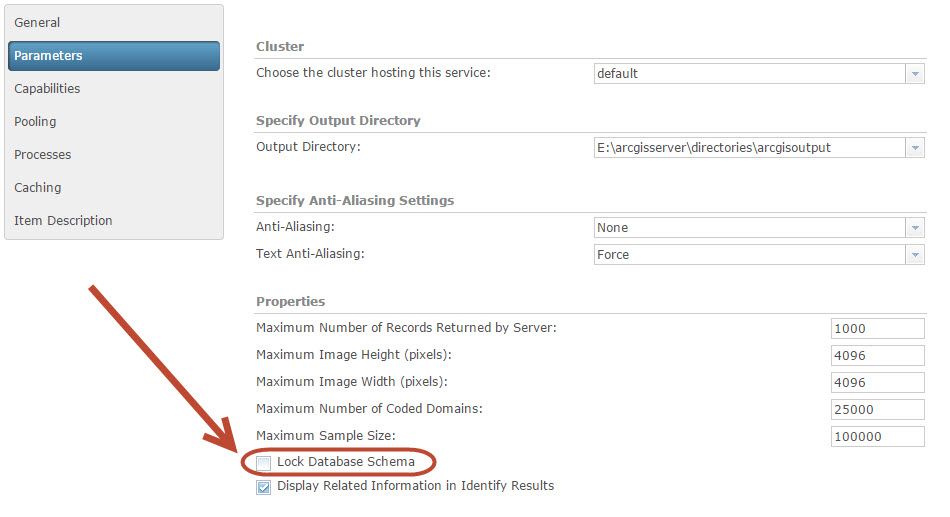Image resolution: width=950 pixels, height=517 pixels.
Task: Select the Maximum Sample Size field
Action: pos(877,437)
